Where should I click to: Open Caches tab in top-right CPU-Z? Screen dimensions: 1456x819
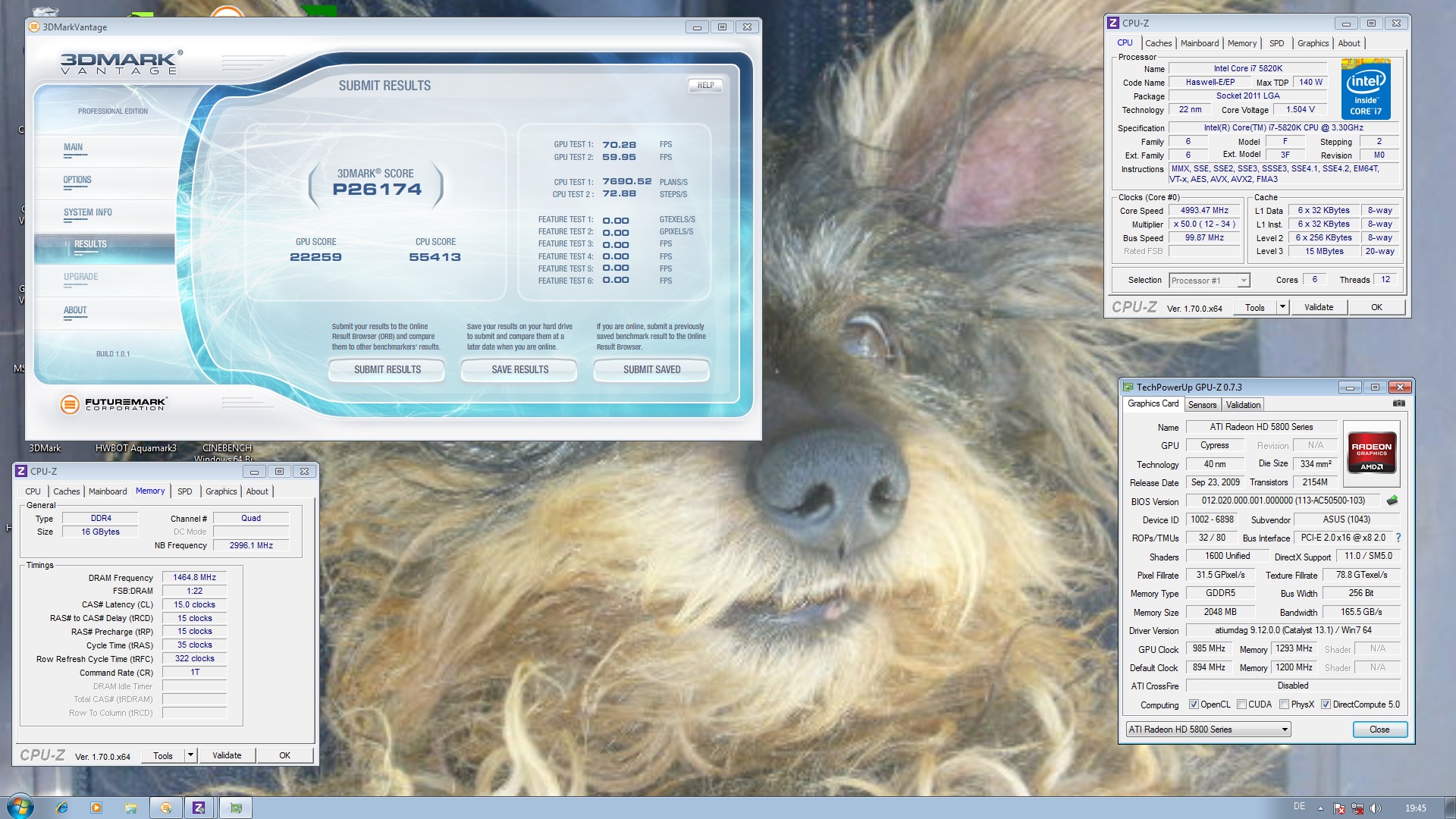pyautogui.click(x=1158, y=43)
